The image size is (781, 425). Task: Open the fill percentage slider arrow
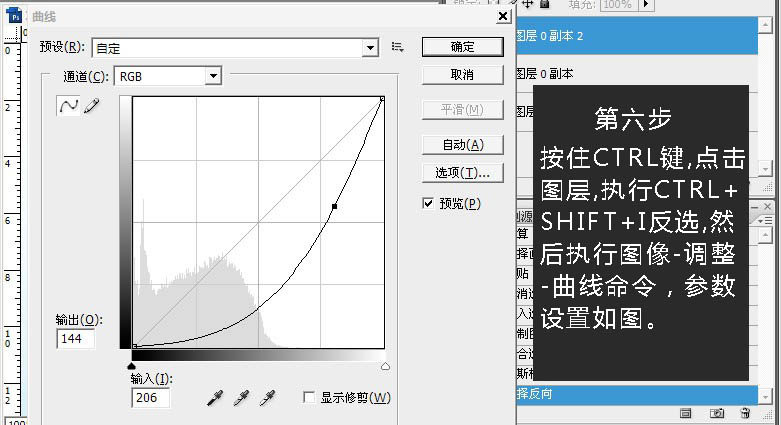coord(647,4)
